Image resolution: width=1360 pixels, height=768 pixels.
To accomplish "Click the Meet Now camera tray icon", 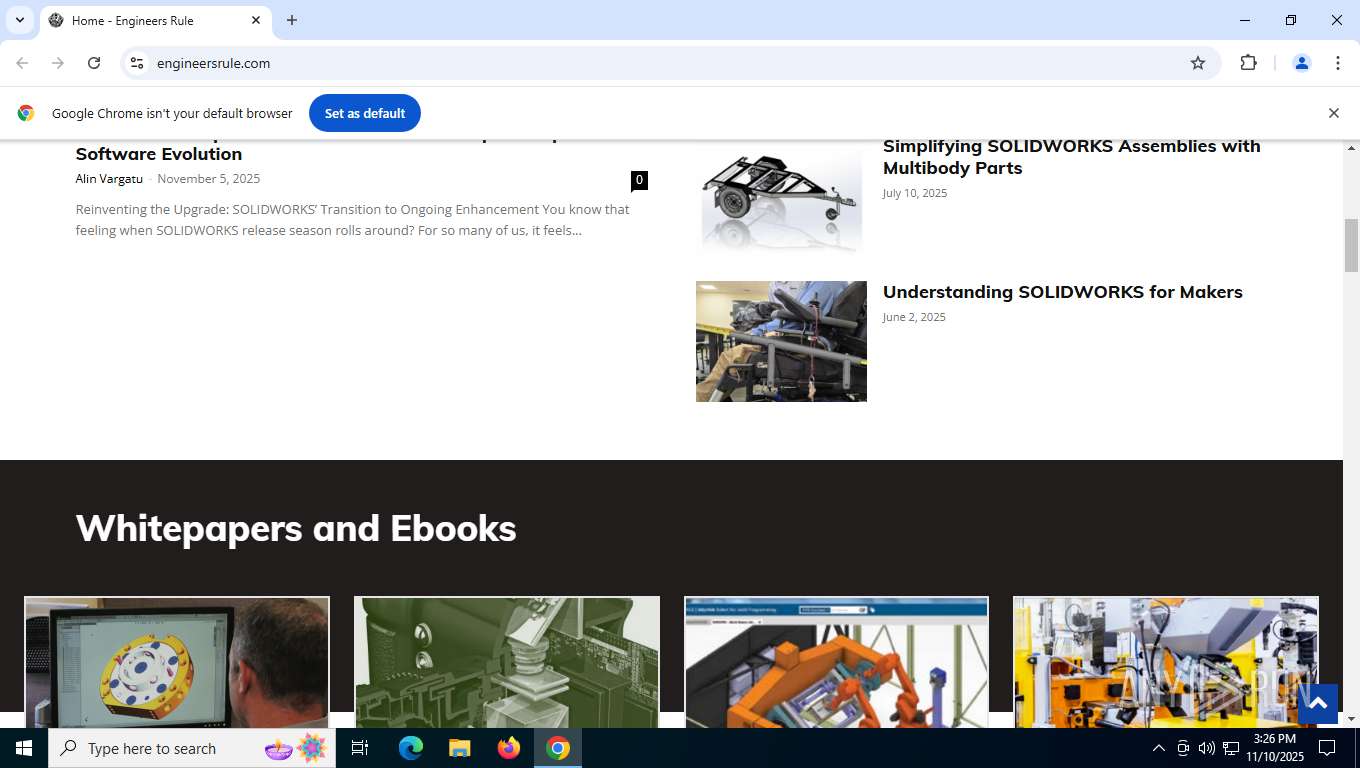I will point(1183,748).
